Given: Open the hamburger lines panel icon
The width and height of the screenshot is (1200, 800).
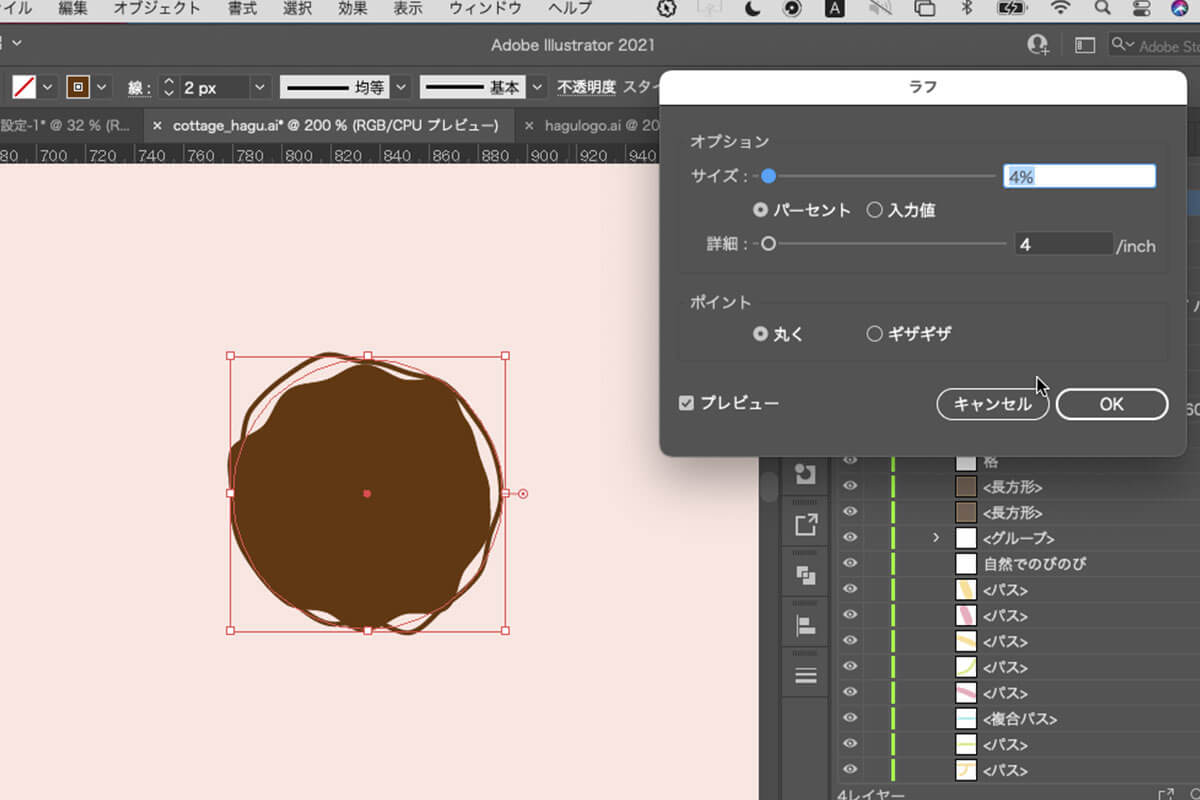Looking at the screenshot, I should pyautogui.click(x=805, y=676).
